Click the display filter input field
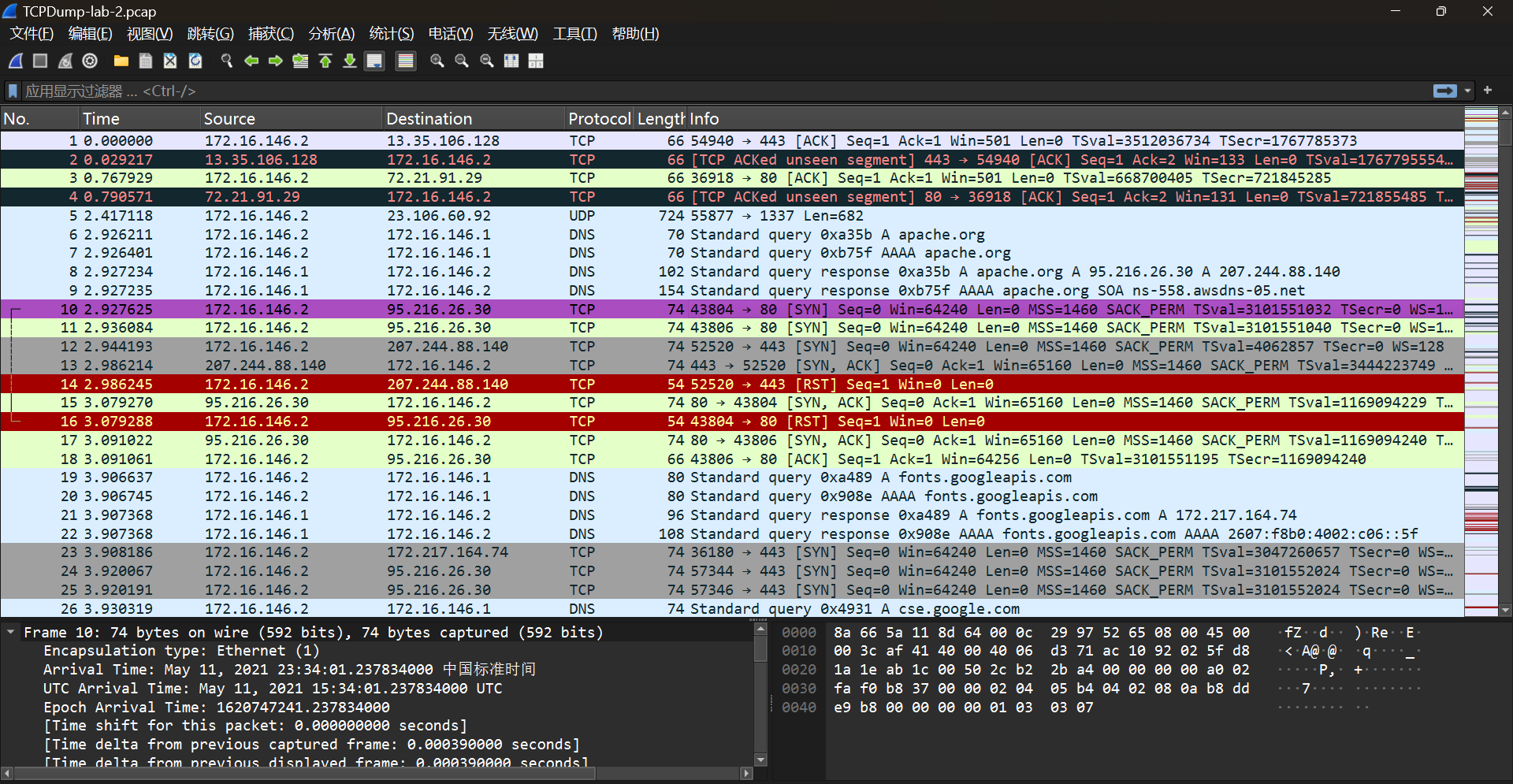Image resolution: width=1513 pixels, height=784 pixels. tap(725, 91)
